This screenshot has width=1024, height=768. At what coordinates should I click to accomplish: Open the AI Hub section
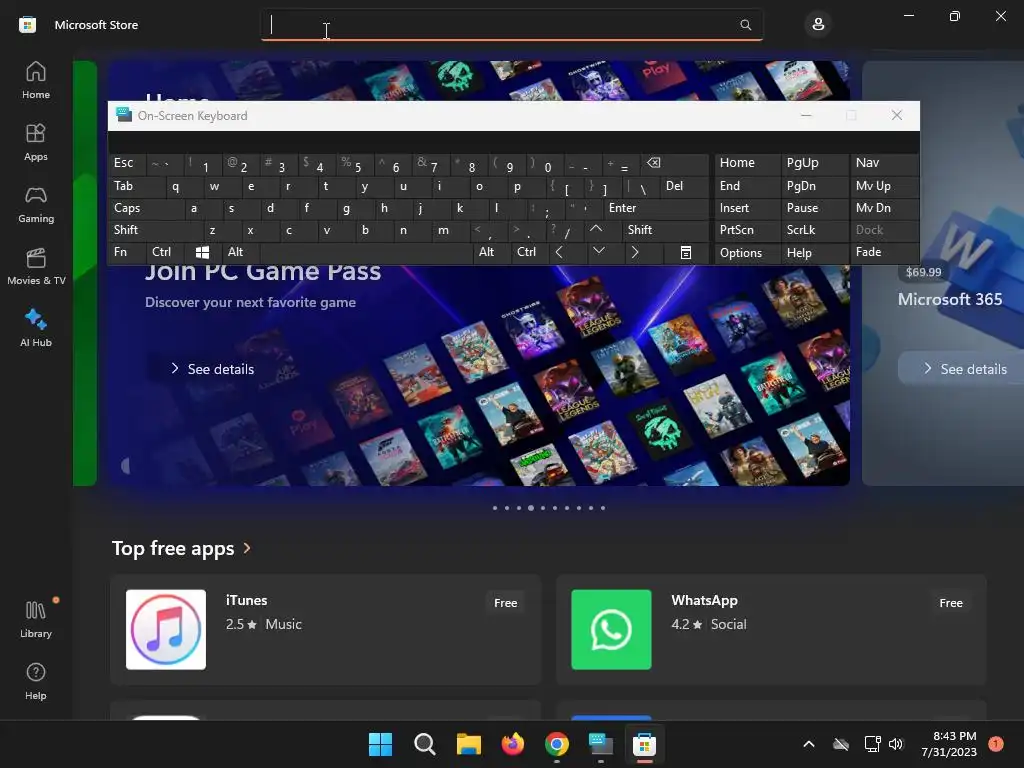36,328
